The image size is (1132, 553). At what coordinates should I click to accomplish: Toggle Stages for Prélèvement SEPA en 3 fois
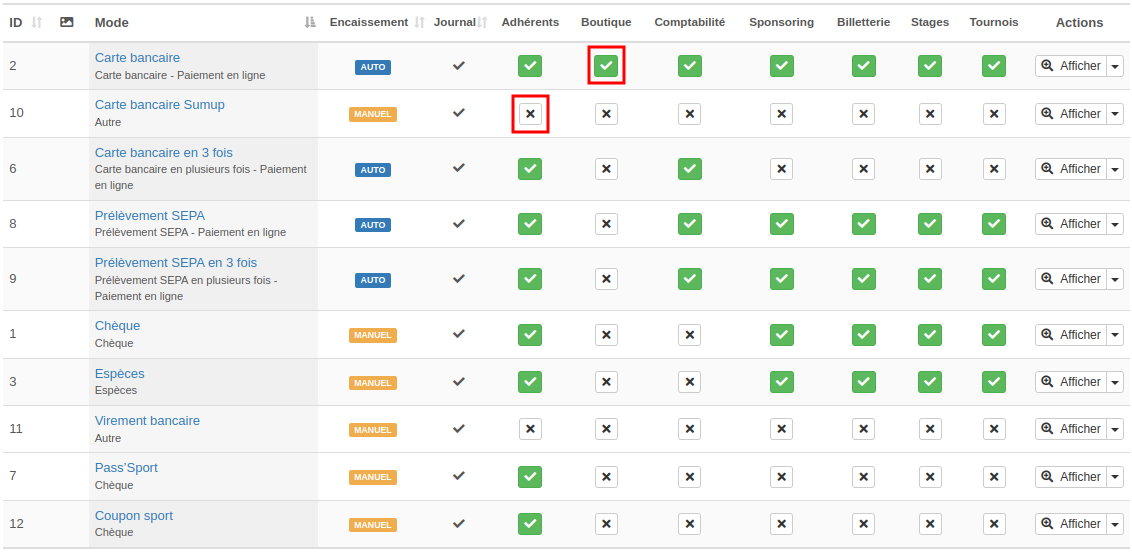pos(930,279)
